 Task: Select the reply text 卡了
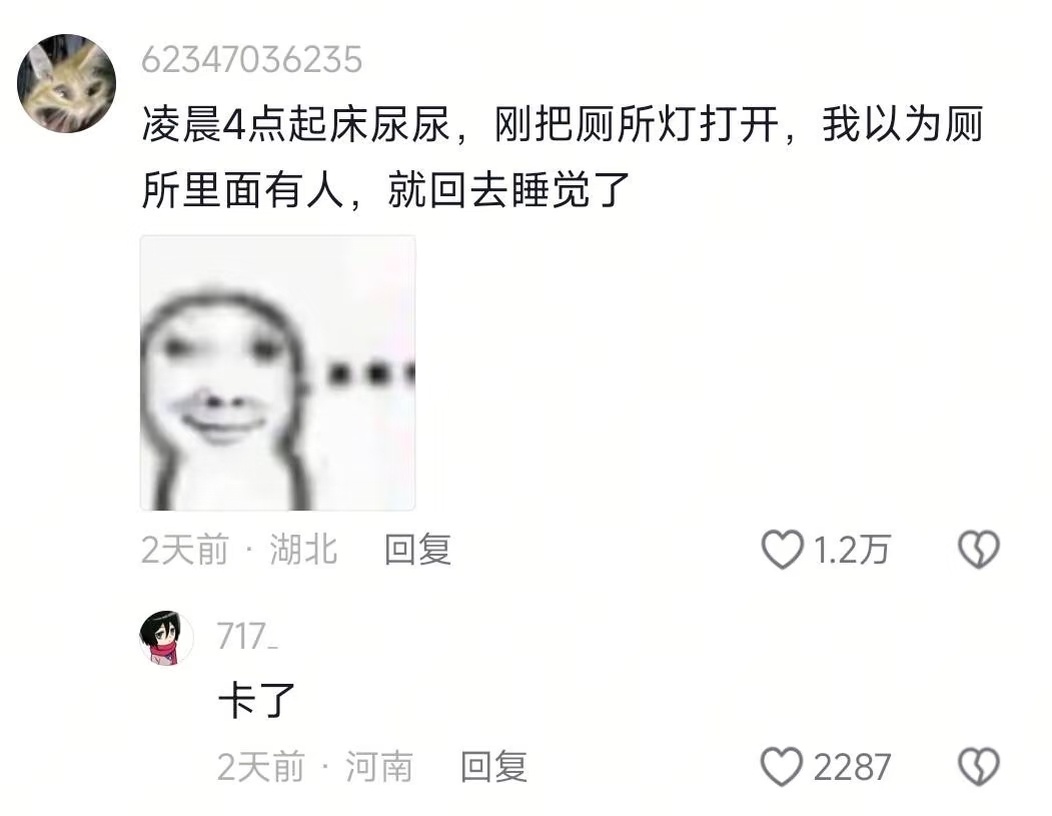click(257, 701)
